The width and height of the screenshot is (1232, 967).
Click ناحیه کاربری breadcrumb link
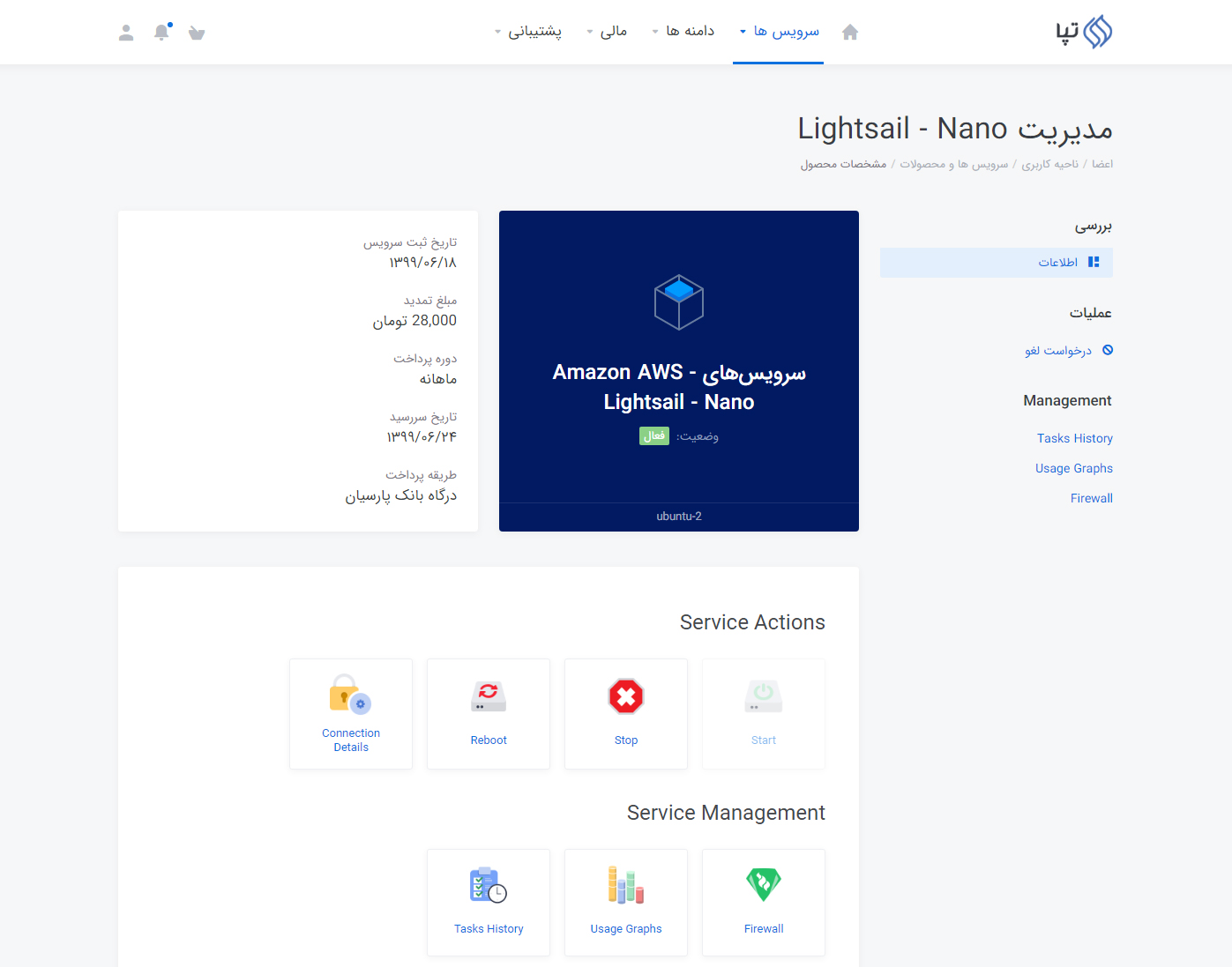(1049, 164)
